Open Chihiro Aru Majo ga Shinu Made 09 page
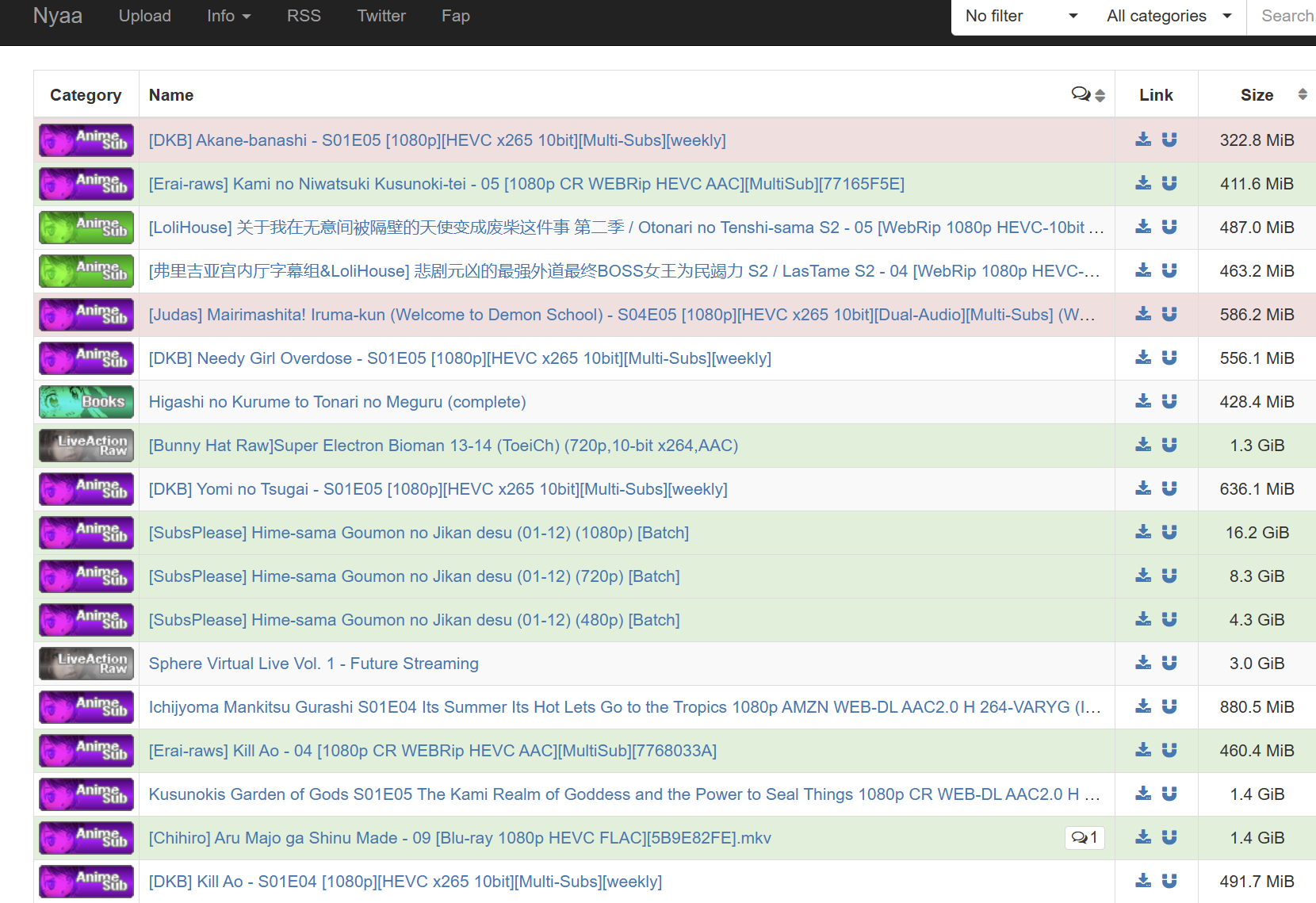Image resolution: width=1316 pixels, height=903 pixels. point(460,838)
